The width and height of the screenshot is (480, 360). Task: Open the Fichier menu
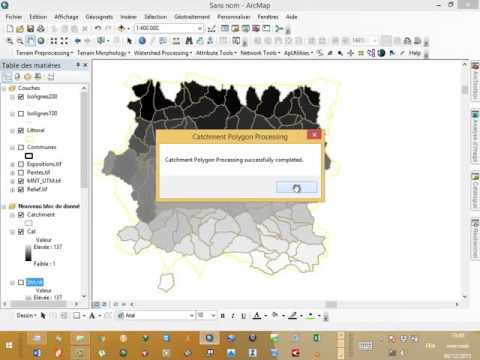[x=14, y=17]
